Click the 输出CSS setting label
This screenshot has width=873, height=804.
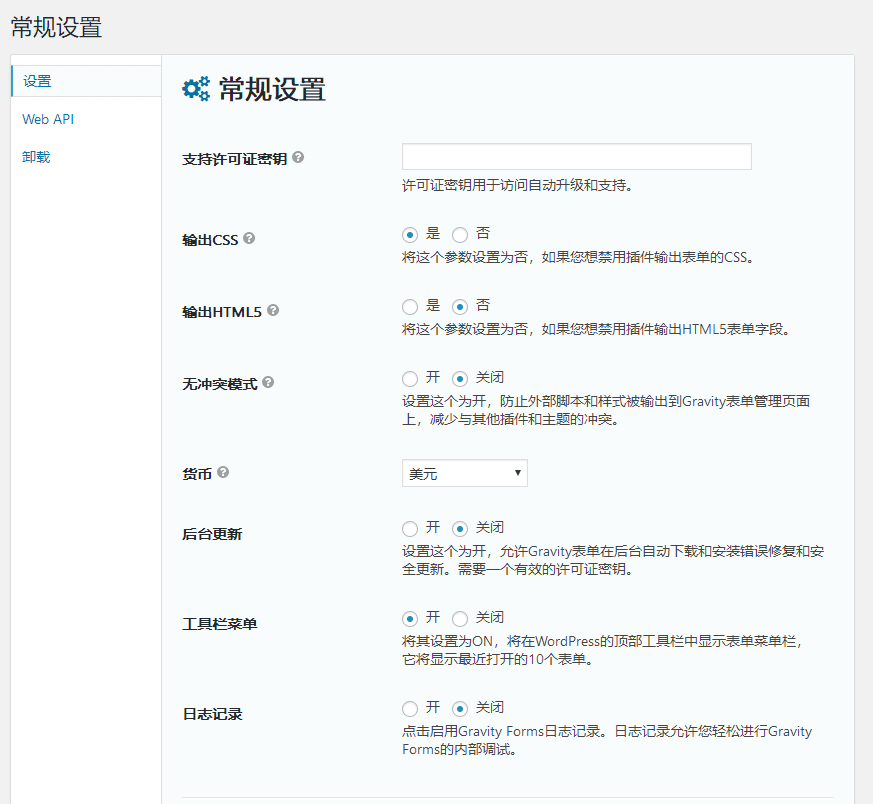(210, 240)
